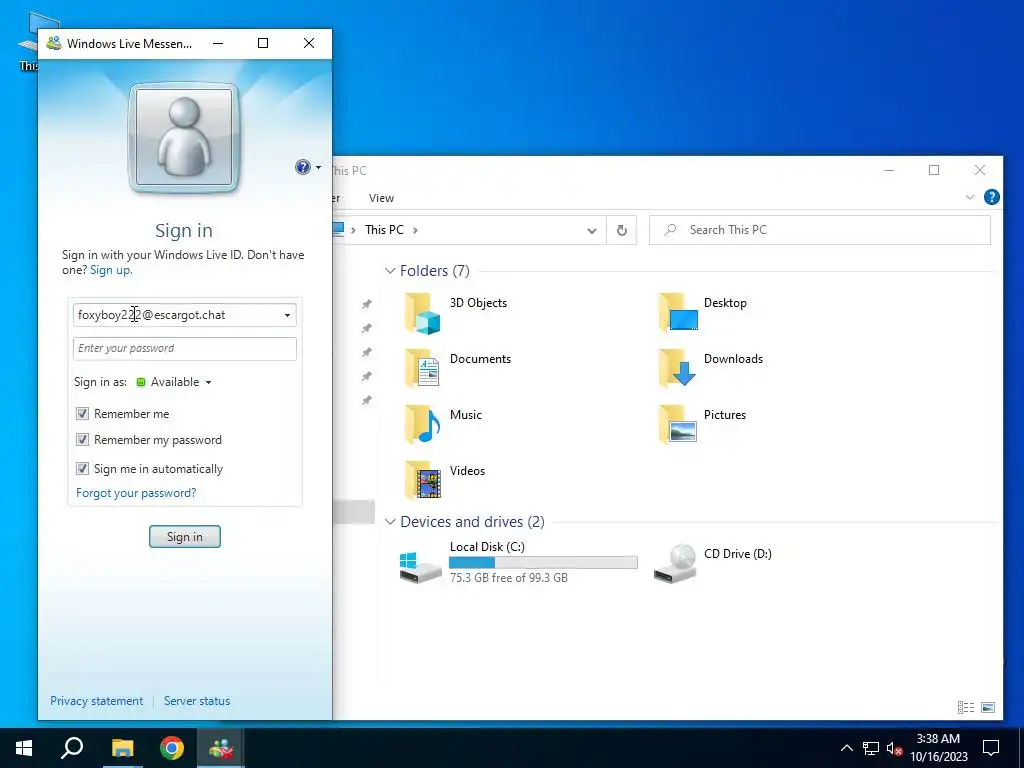Open the Available status dropdown
This screenshot has height=768, width=1024.
pyautogui.click(x=174, y=382)
